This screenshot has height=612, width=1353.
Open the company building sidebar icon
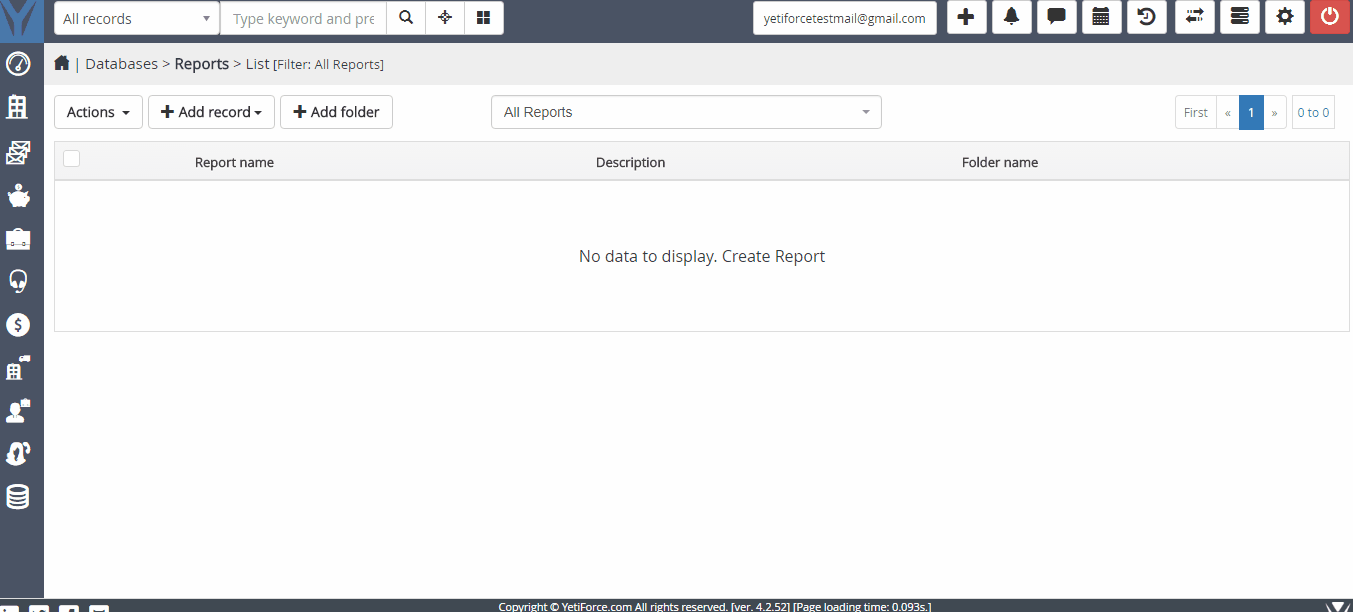pyautogui.click(x=18, y=107)
